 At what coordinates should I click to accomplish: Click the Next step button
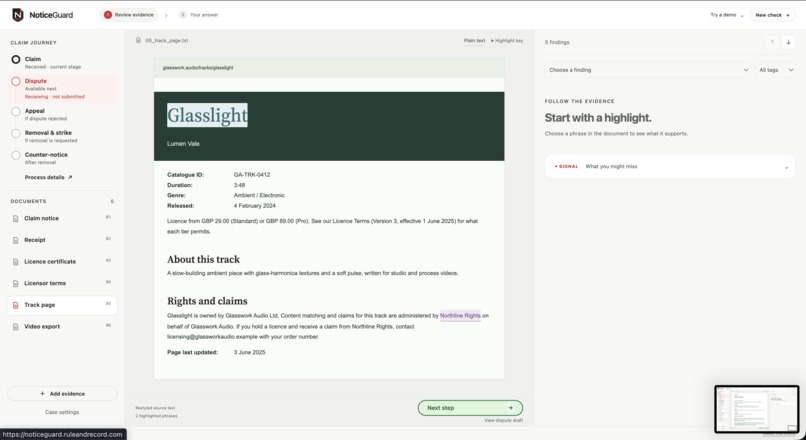(x=470, y=408)
